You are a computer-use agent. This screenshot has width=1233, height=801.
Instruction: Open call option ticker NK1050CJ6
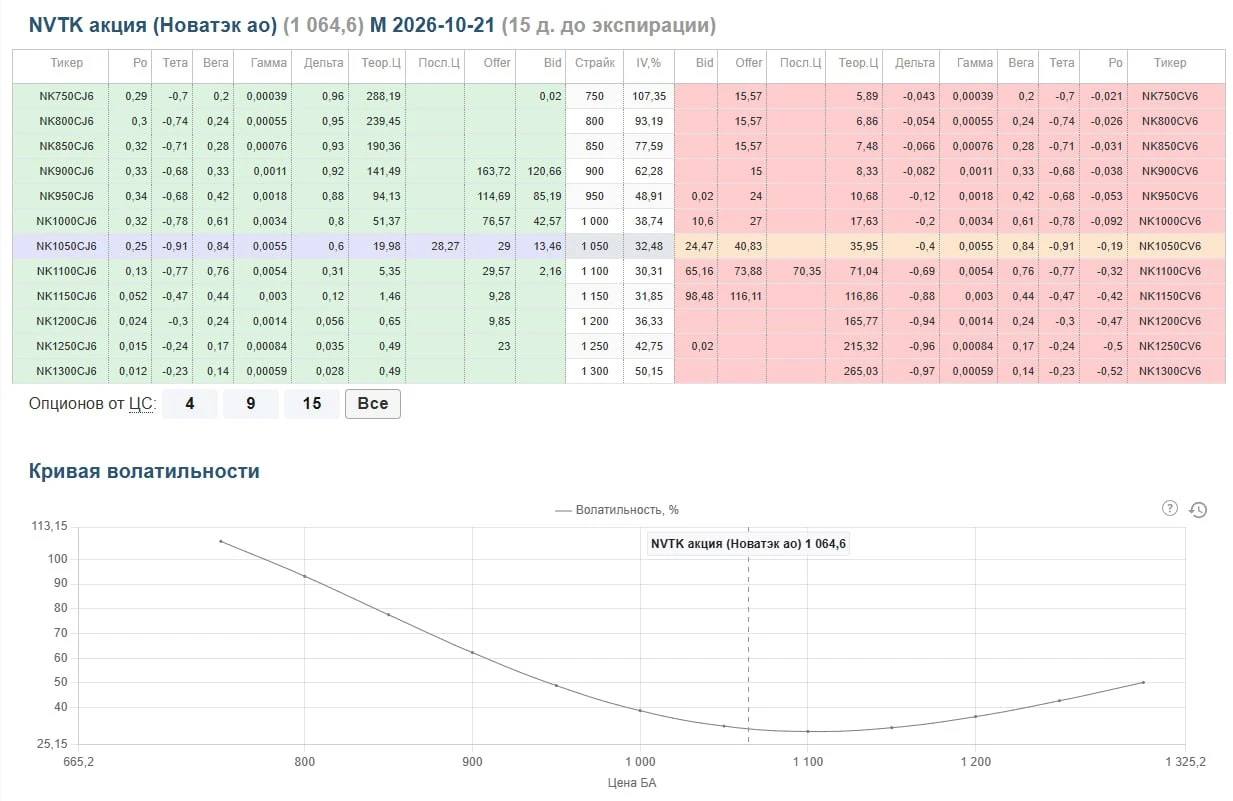[65, 246]
